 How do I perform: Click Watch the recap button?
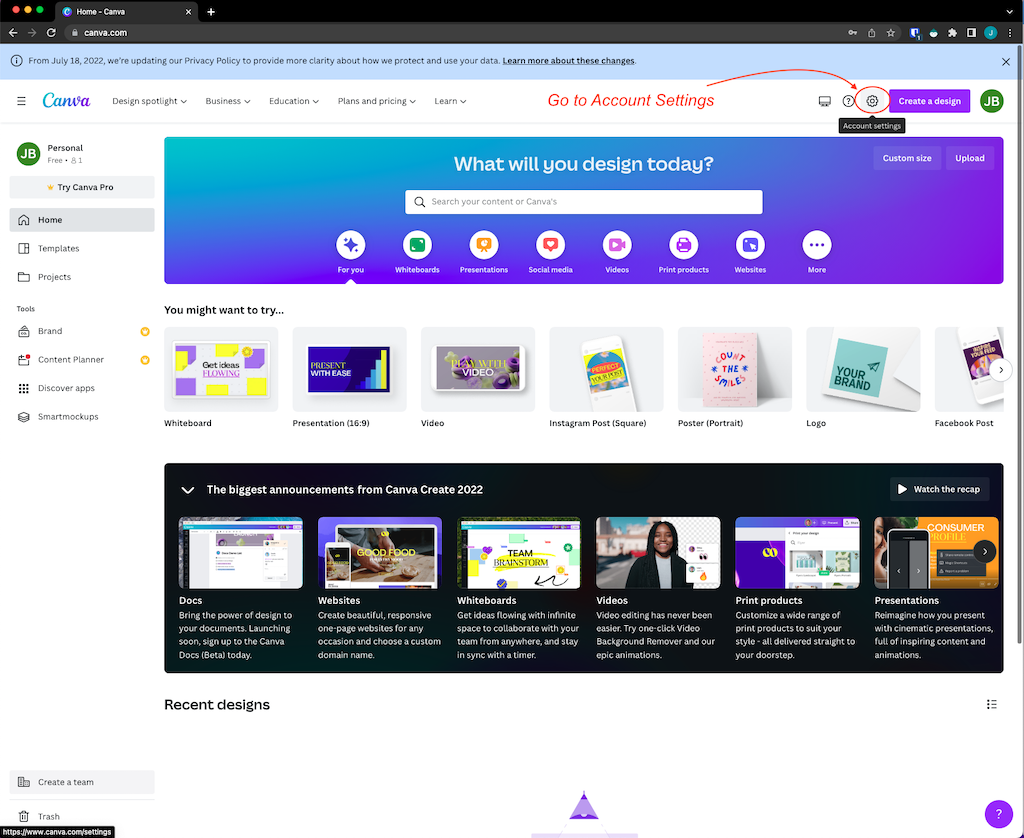[x=939, y=489]
